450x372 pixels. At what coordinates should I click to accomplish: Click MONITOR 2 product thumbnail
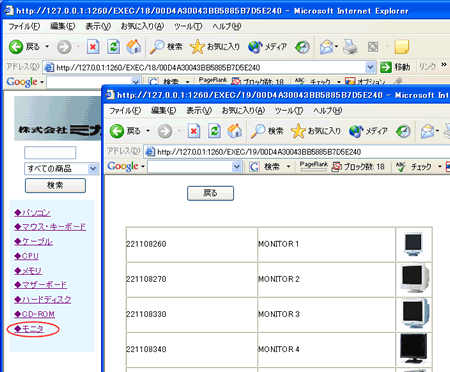tap(415, 279)
